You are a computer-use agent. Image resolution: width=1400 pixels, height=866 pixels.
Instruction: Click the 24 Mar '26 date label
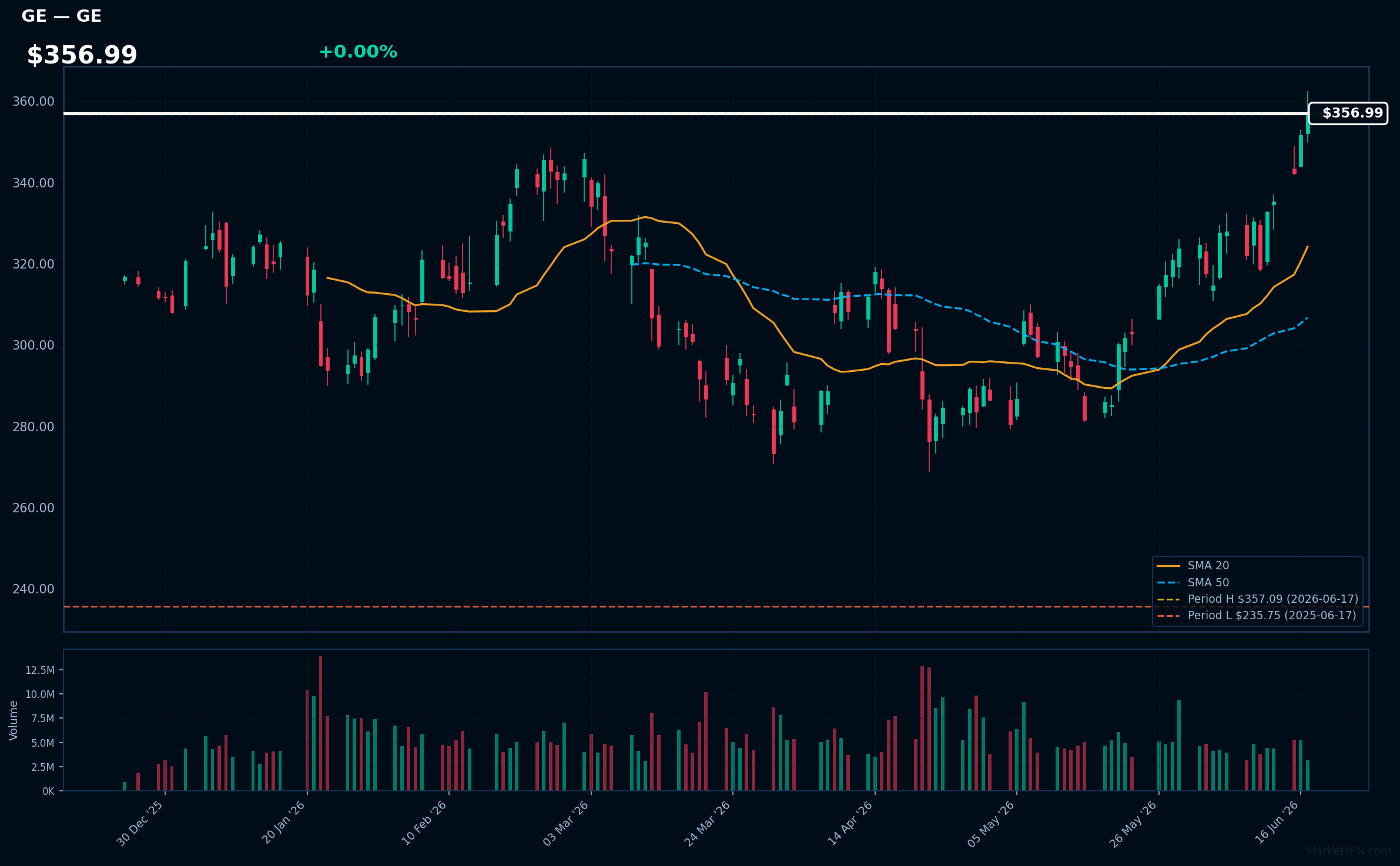(x=707, y=824)
